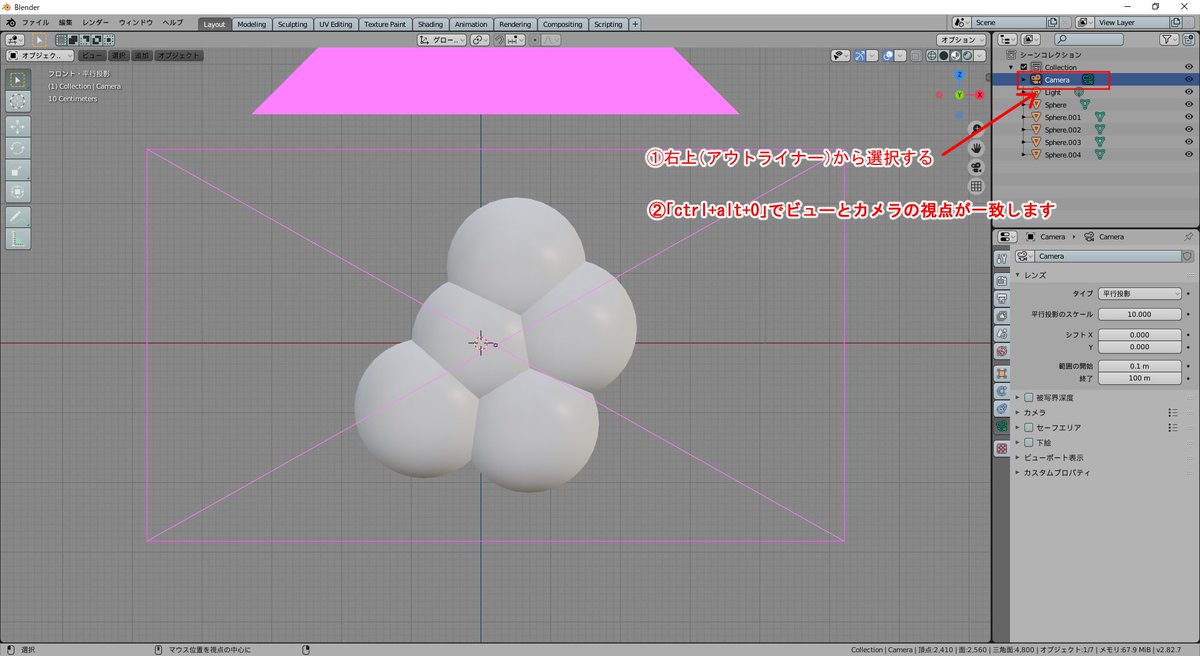Open the lens タイプ 平行投影 dropdown
The height and width of the screenshot is (656, 1200).
1139,294
